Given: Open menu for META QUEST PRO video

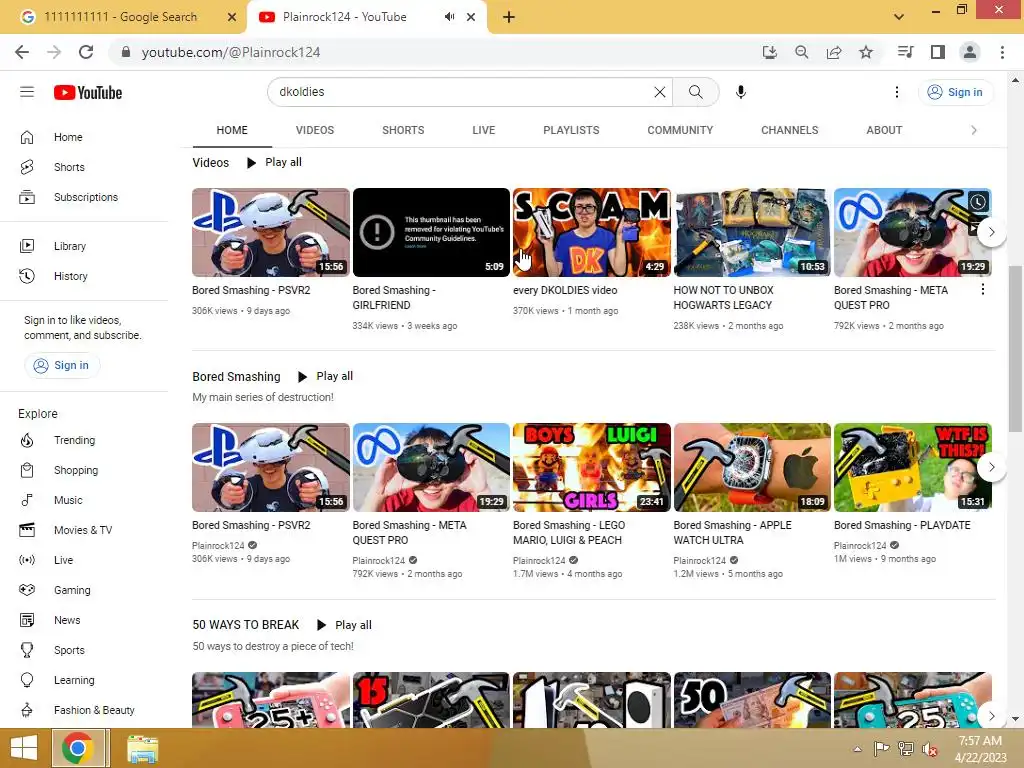Looking at the screenshot, I should click(983, 289).
